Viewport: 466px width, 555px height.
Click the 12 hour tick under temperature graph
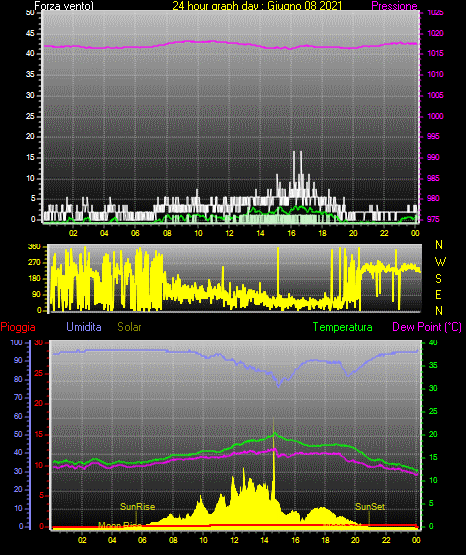tap(234, 540)
